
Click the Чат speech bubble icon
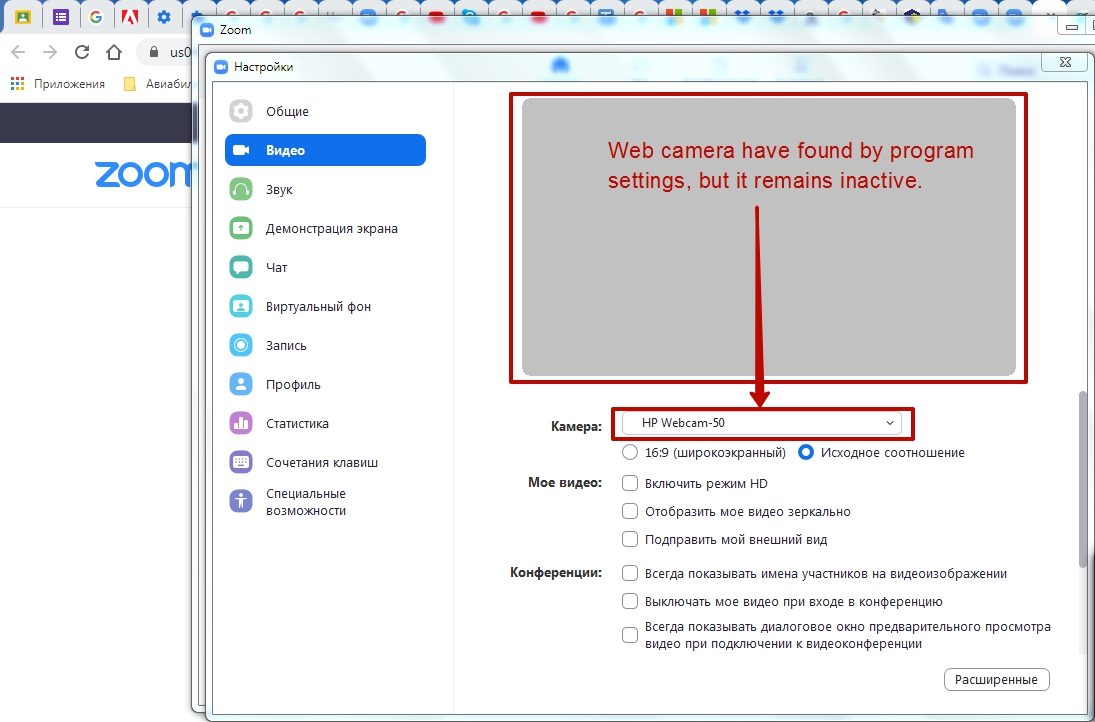(x=241, y=267)
